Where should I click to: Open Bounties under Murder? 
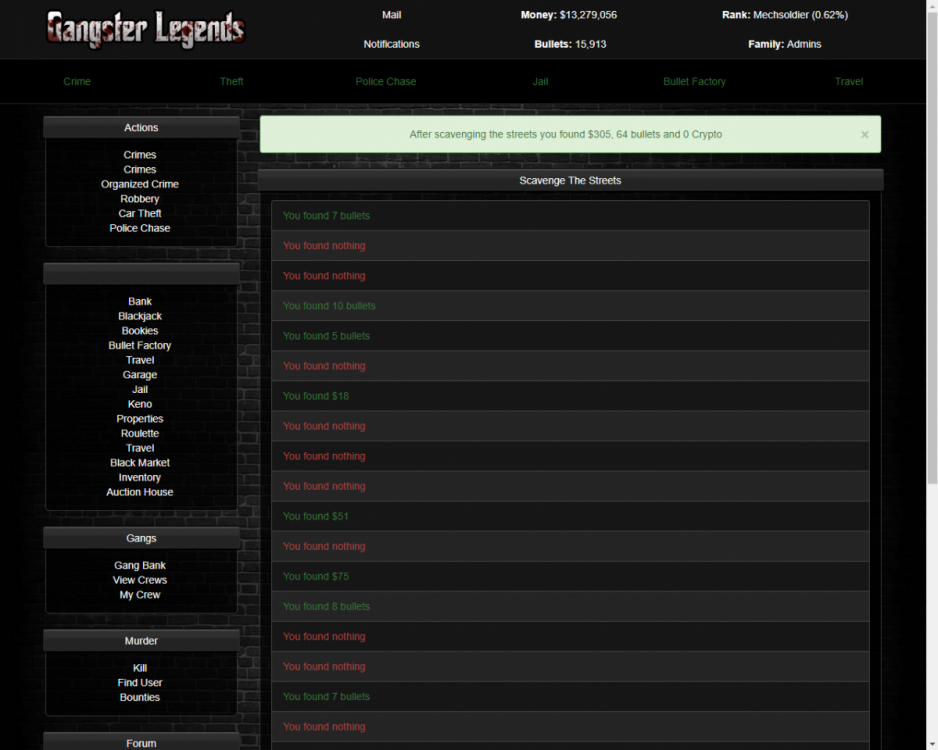(139, 697)
